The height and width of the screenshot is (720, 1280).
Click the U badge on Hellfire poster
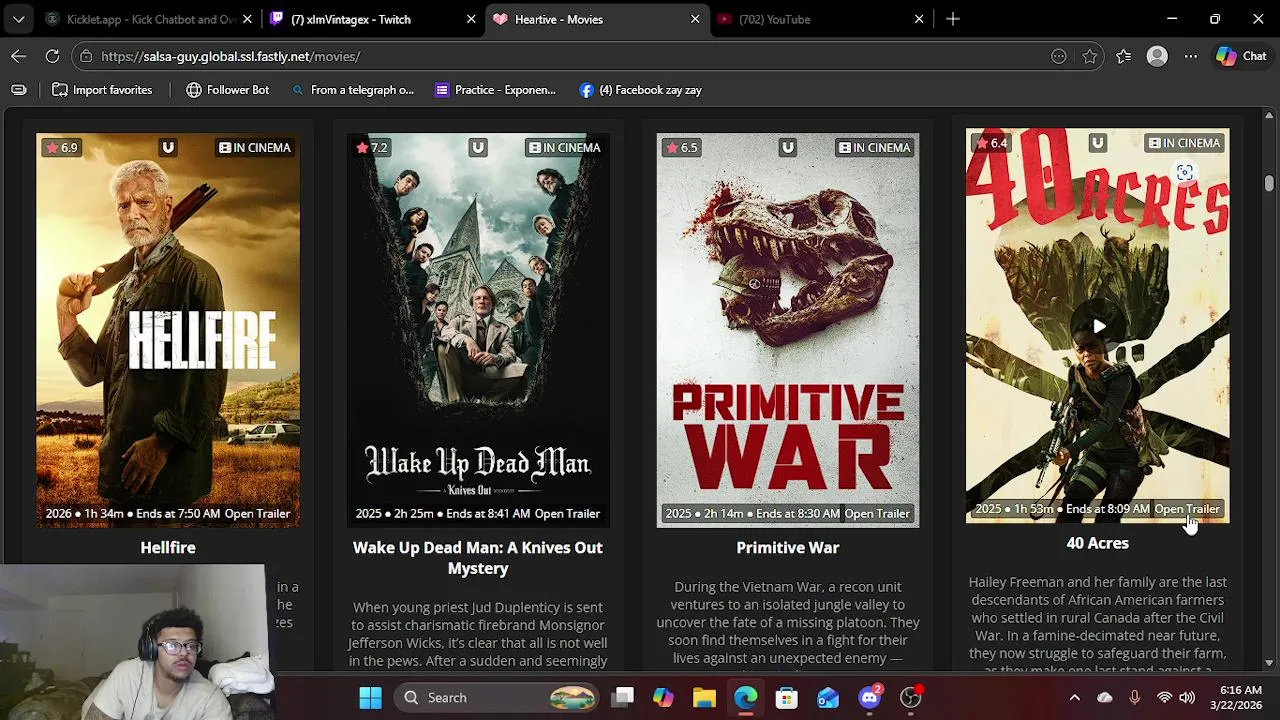point(168,147)
